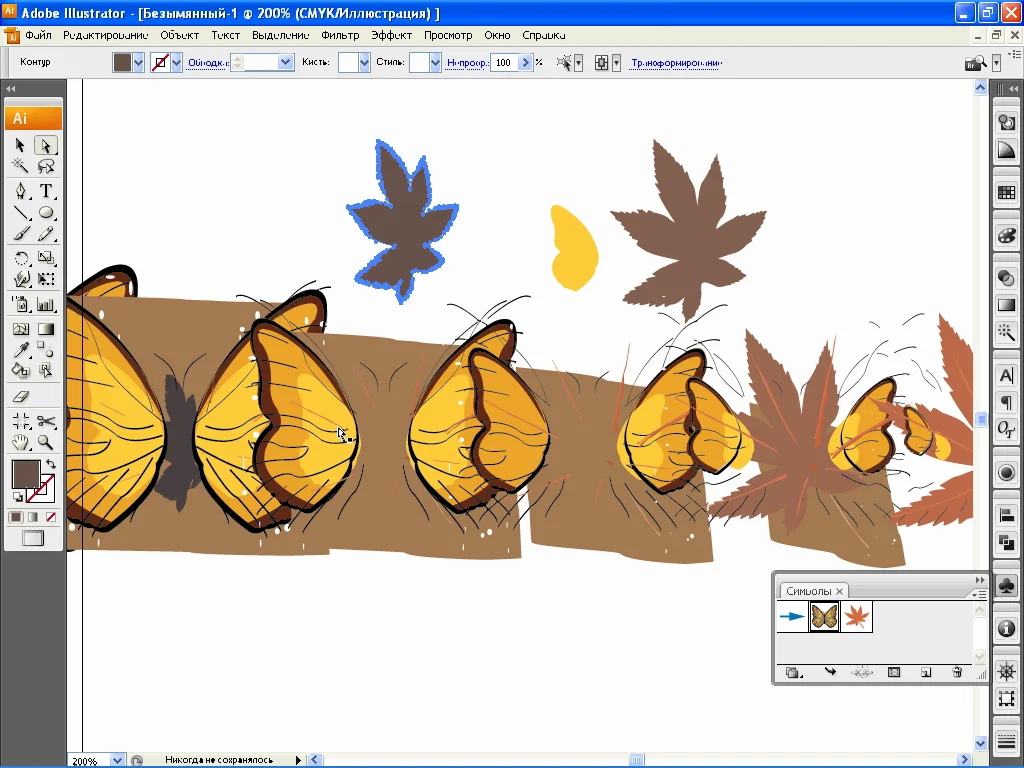Screen dimensions: 1024x768
Task: Select the Free Transform tool
Action: (46, 280)
